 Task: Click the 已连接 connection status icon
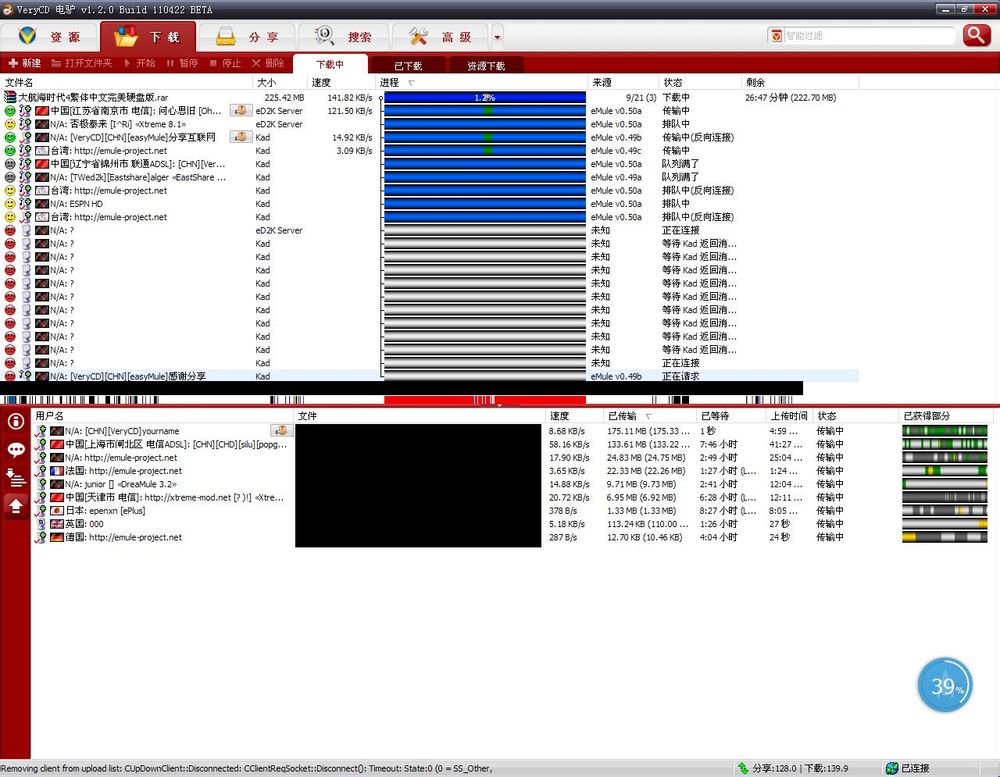tap(892, 768)
